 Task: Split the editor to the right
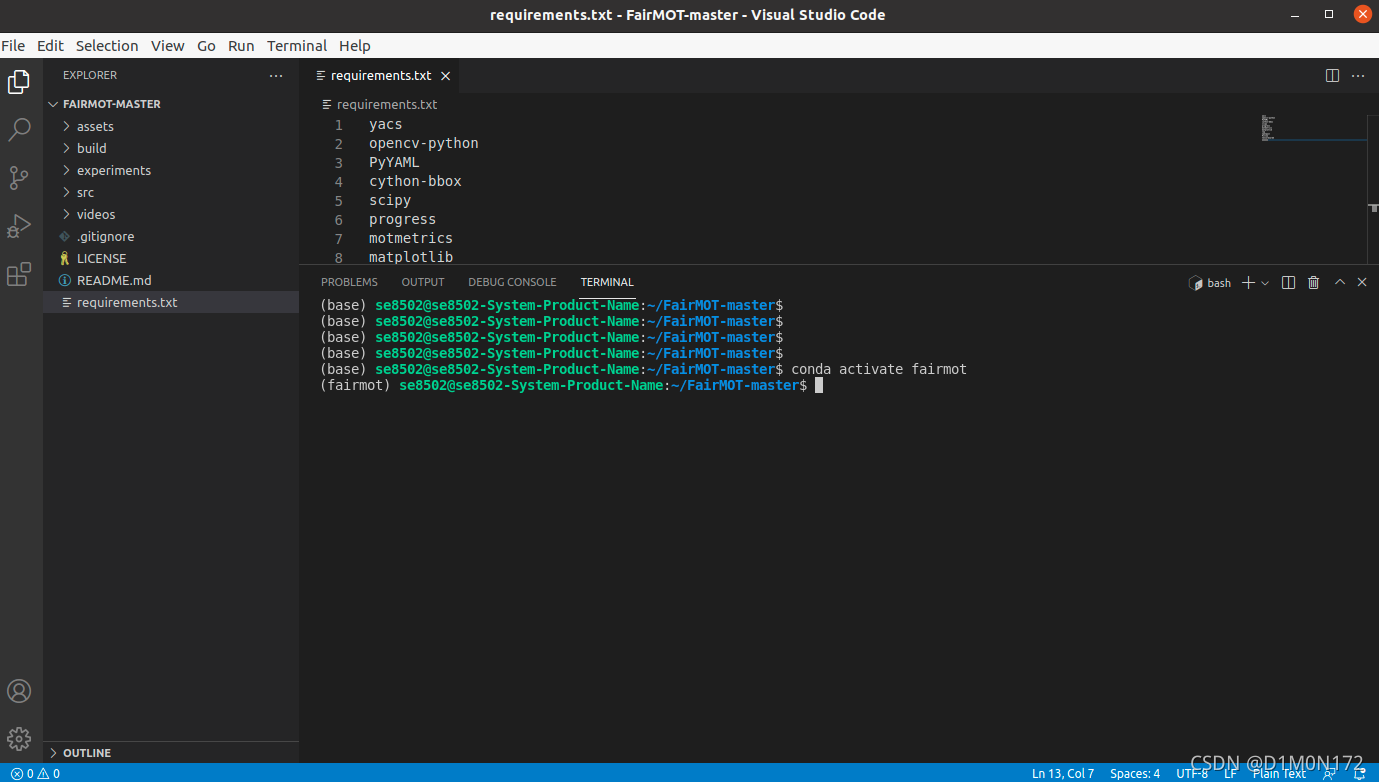coord(1332,76)
